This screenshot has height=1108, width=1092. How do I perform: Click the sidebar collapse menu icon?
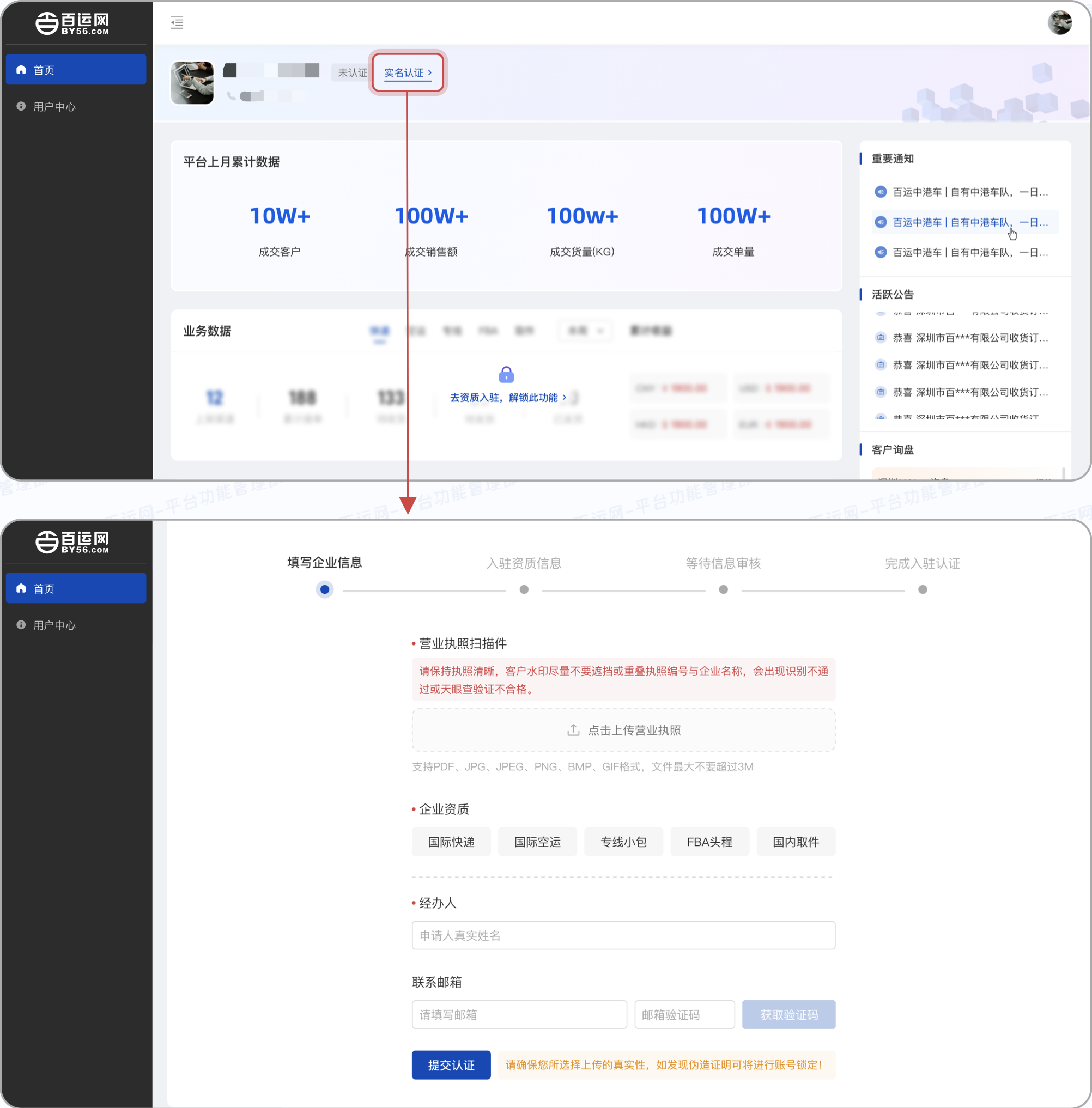pyautogui.click(x=177, y=22)
